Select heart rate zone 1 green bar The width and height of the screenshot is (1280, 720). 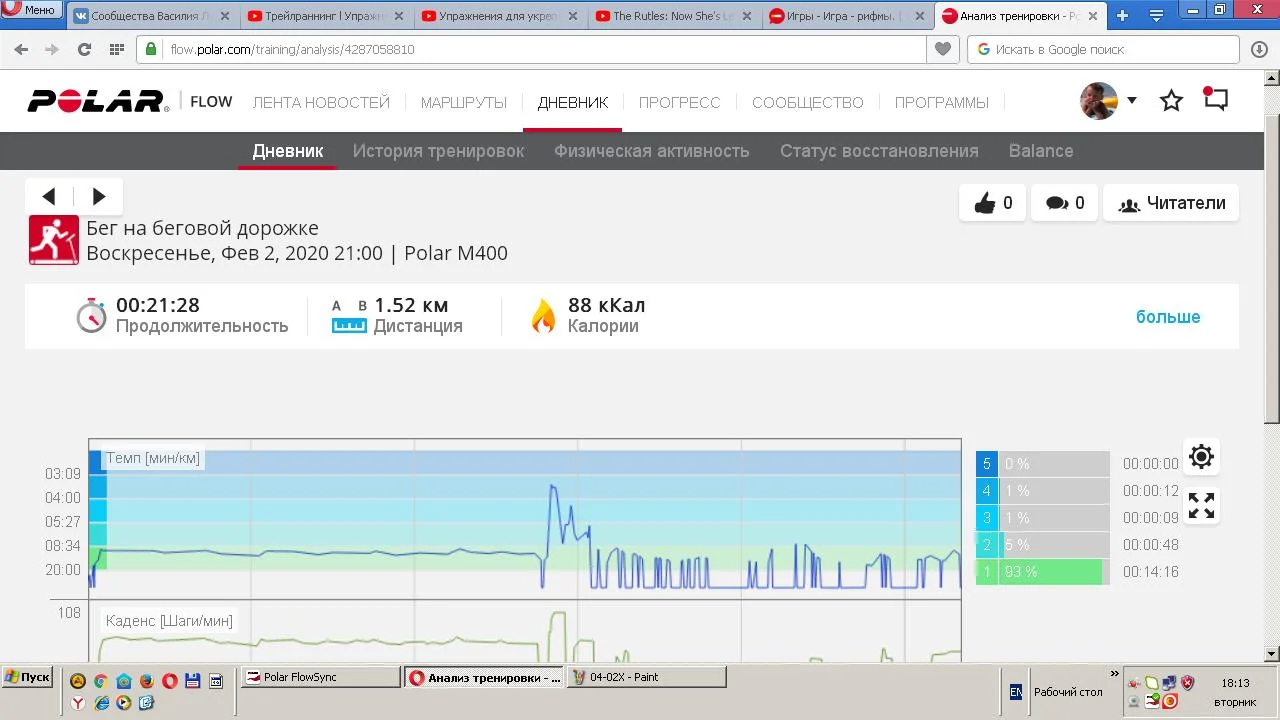(1040, 572)
